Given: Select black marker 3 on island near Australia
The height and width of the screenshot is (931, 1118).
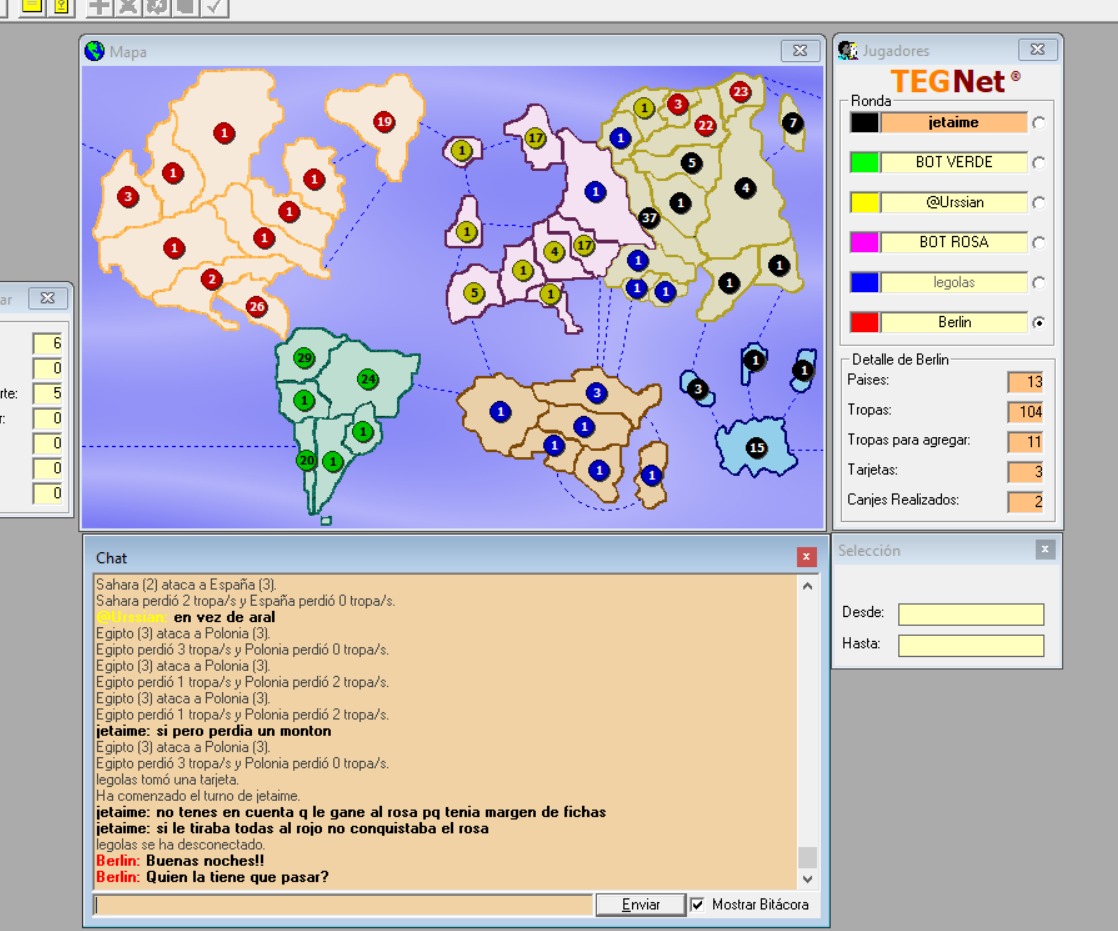Looking at the screenshot, I should [x=697, y=389].
